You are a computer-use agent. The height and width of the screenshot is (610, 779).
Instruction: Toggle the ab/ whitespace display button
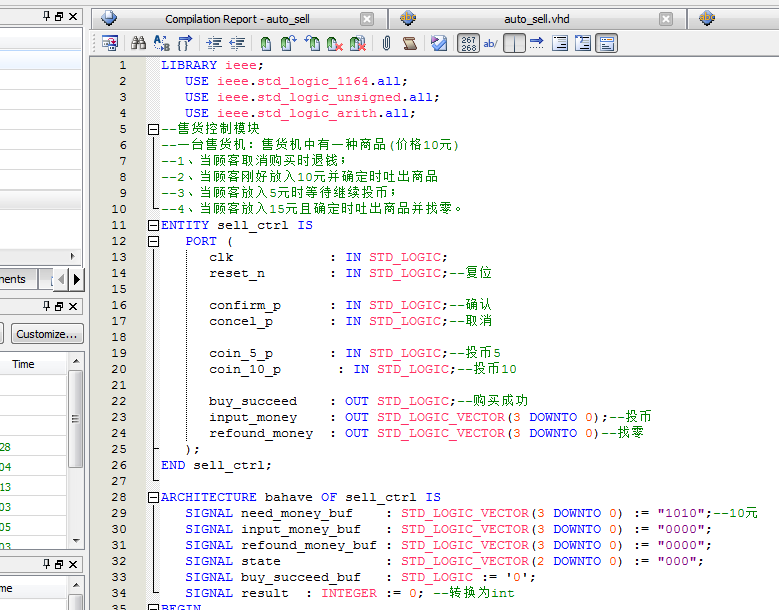coord(490,43)
